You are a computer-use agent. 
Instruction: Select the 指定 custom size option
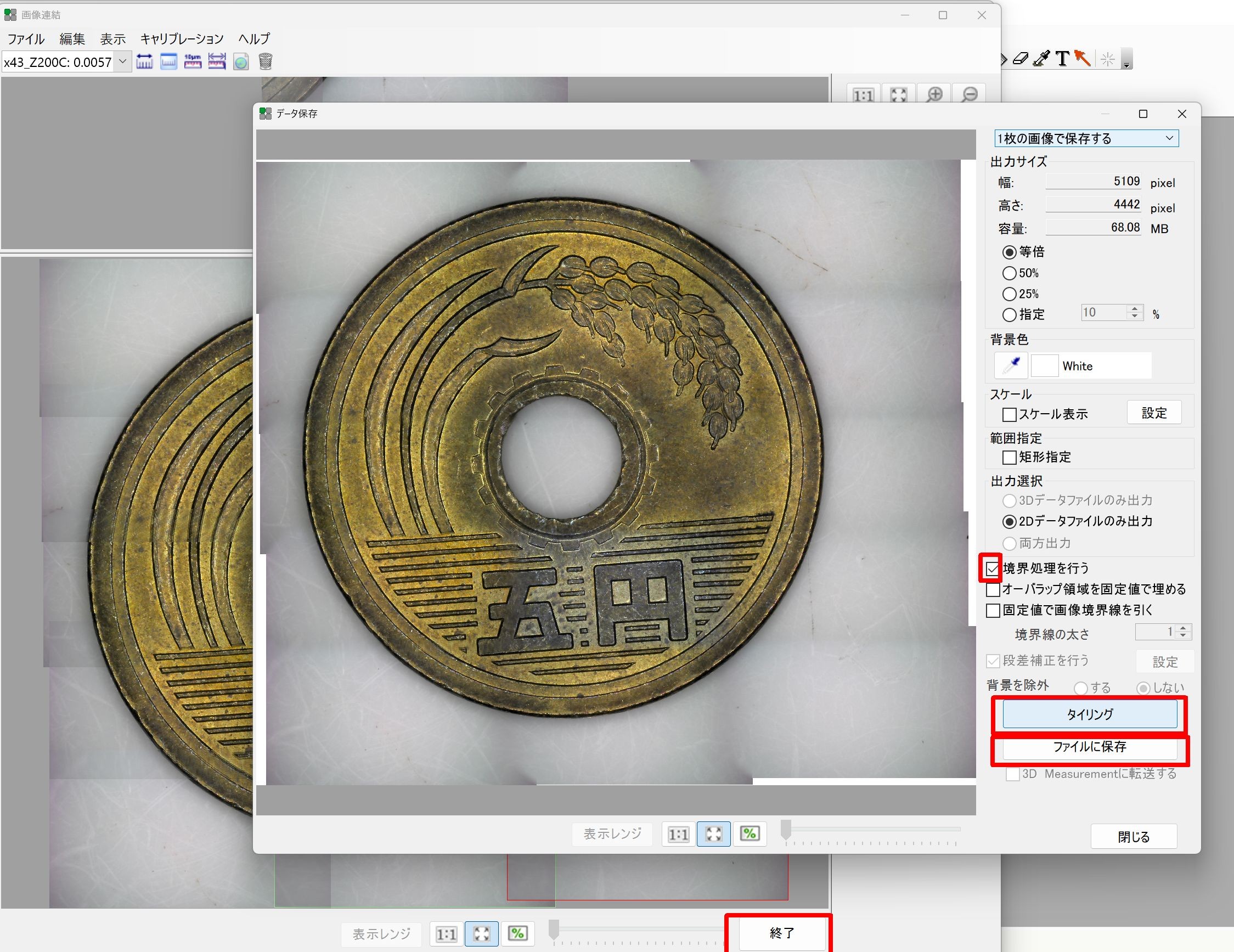pos(1010,315)
